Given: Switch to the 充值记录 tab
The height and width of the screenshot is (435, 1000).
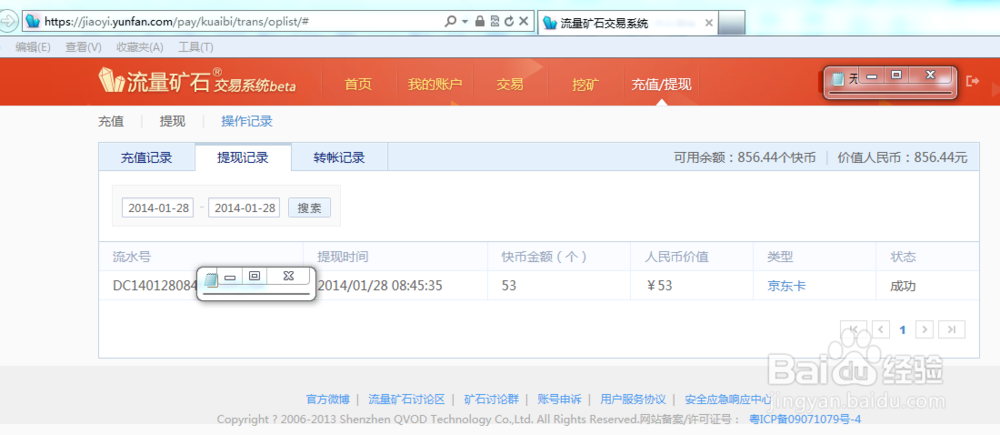Looking at the screenshot, I should (147, 158).
